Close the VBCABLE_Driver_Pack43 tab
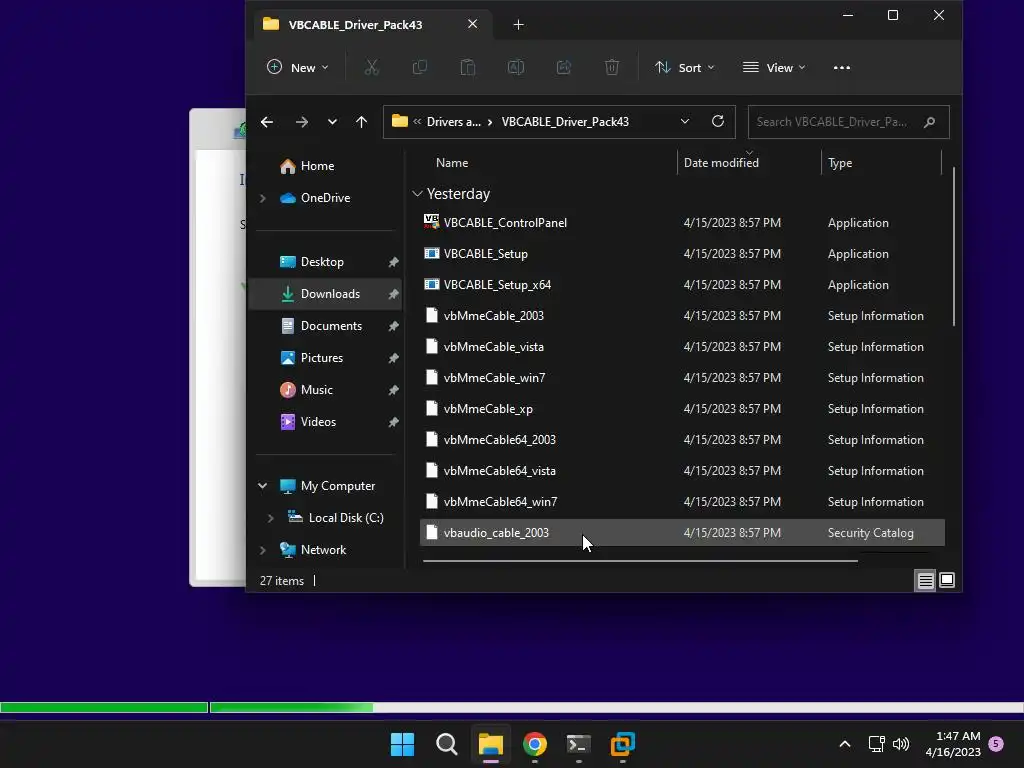The height and width of the screenshot is (768, 1024). pyautogui.click(x=472, y=24)
